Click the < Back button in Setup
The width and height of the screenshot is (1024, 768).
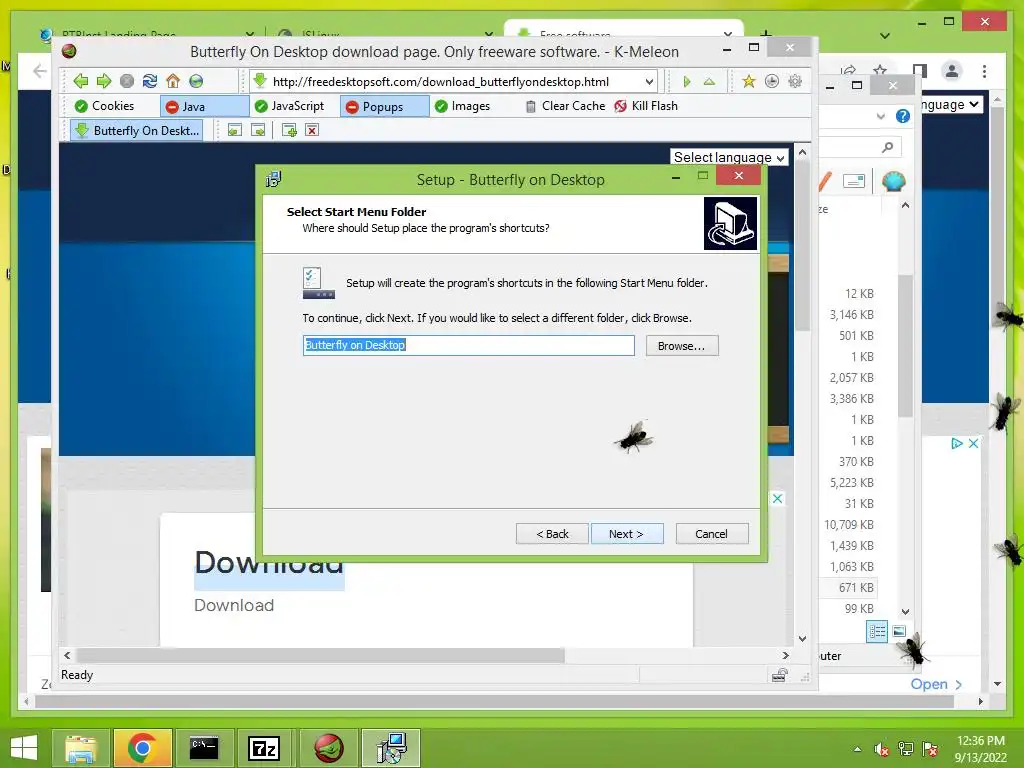coord(552,534)
